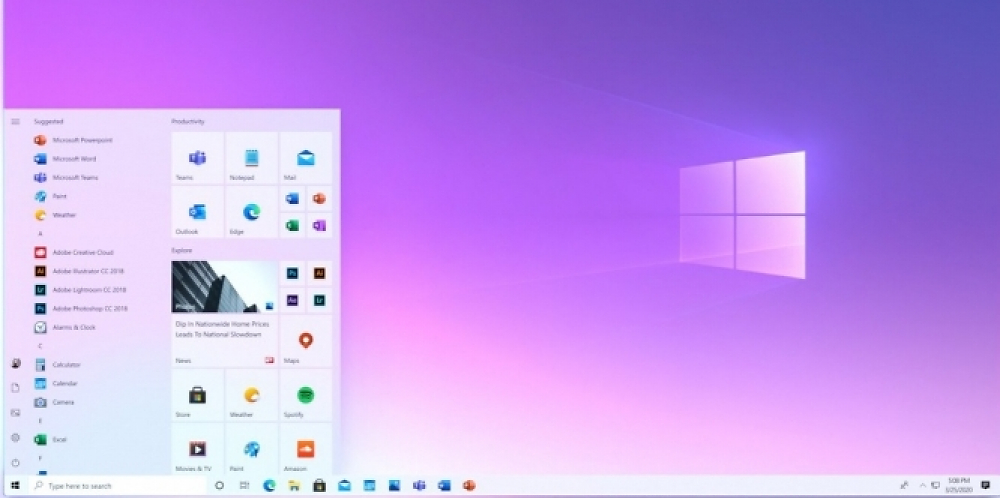Open Photos from the taskbar
1000x498 pixels.
(x=394, y=486)
